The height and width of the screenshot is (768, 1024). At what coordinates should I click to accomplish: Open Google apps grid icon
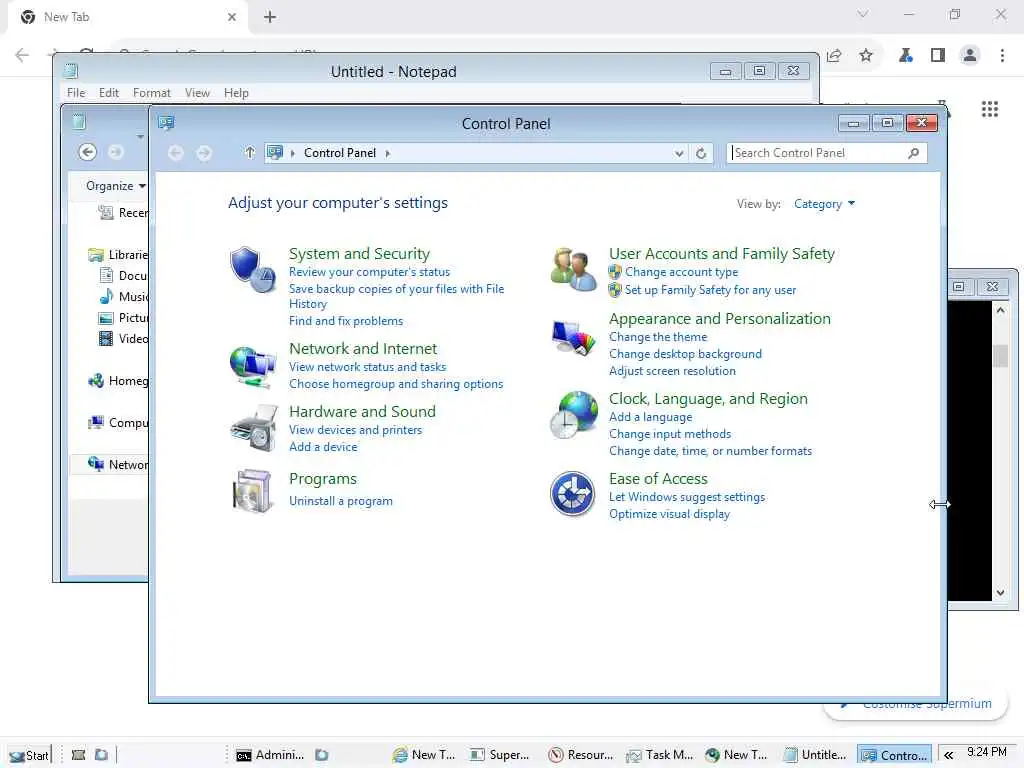tap(990, 109)
